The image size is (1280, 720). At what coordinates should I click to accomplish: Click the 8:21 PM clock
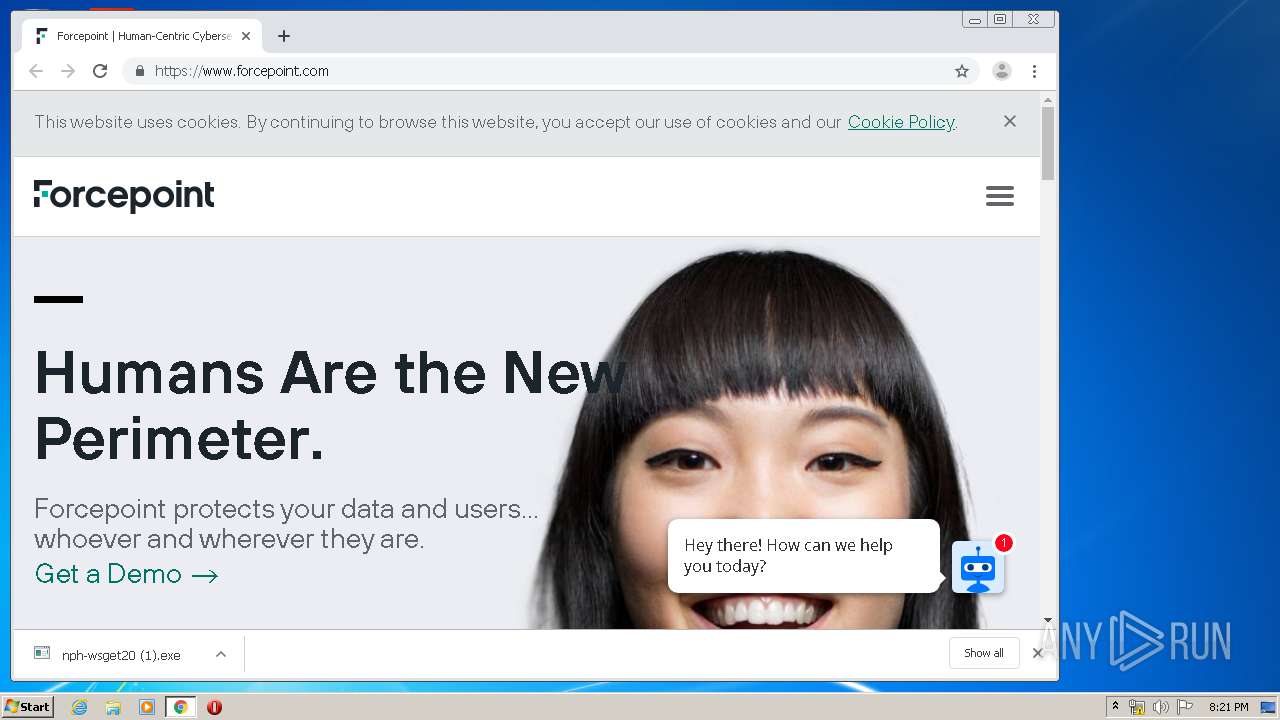1228,707
